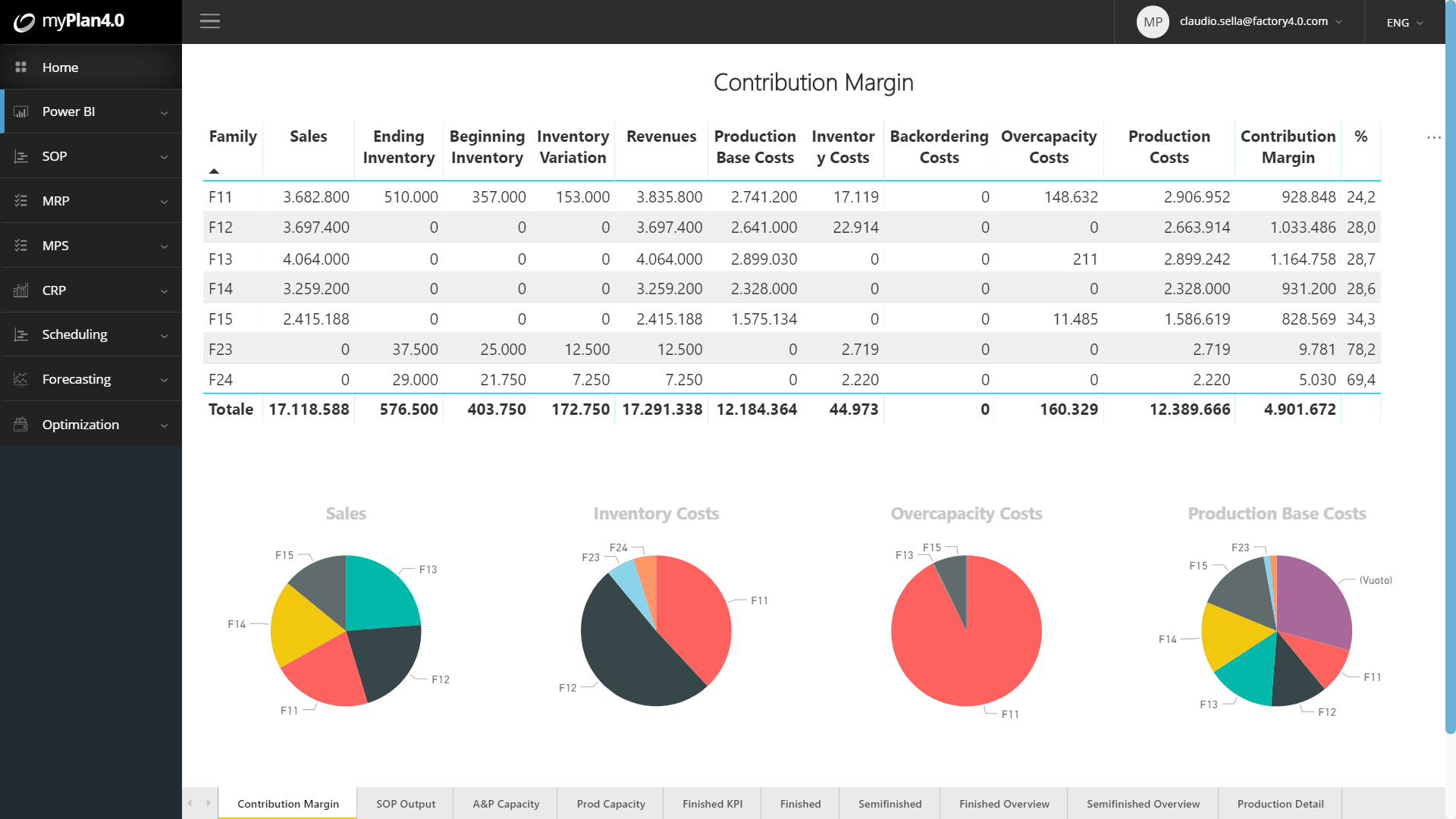
Task: Click the Contribution Margin report title
Action: (813, 82)
